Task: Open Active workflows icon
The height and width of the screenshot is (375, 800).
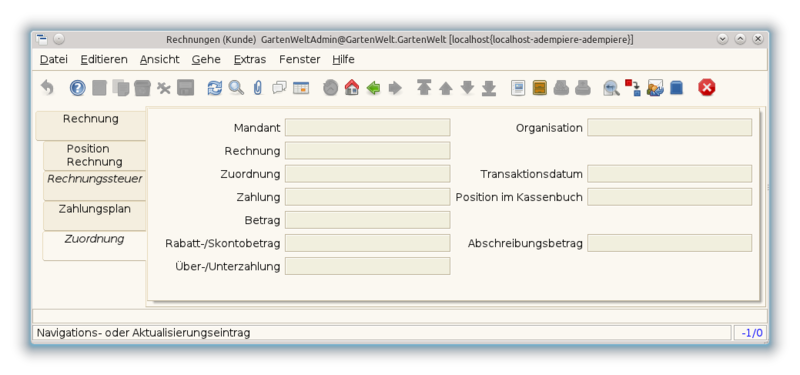Action: coord(633,88)
